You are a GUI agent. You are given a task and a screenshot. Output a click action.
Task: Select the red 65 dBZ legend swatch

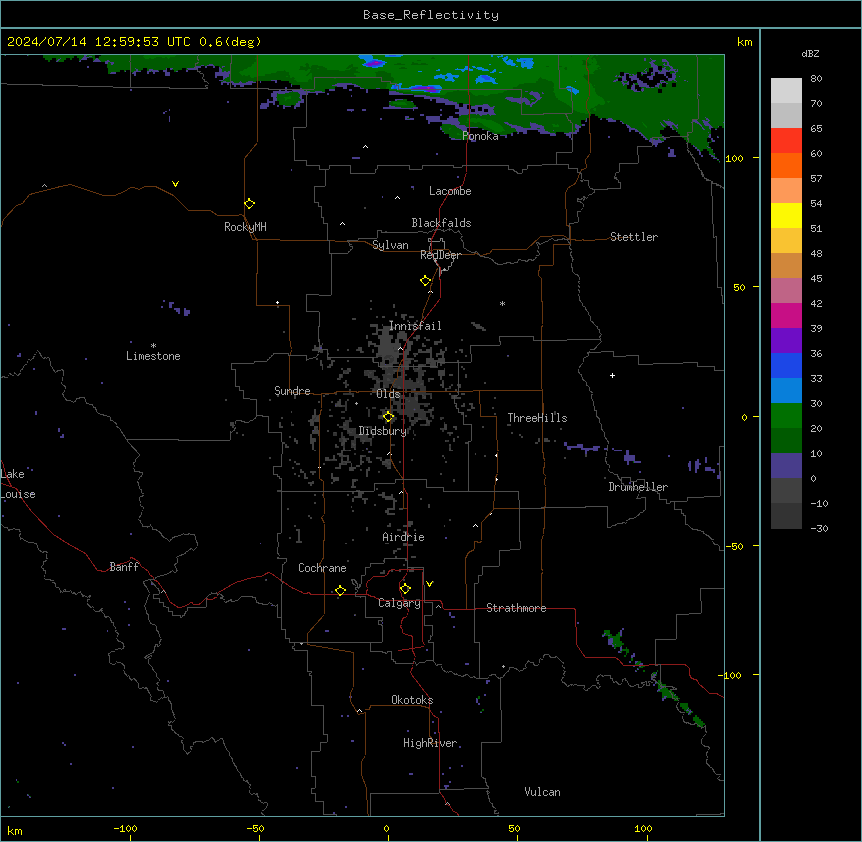[786, 140]
